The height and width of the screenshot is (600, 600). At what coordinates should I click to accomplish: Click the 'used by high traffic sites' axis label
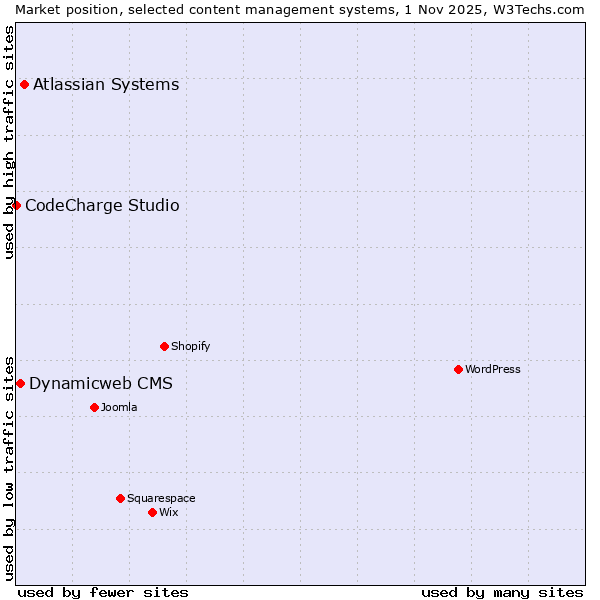pos(9,143)
